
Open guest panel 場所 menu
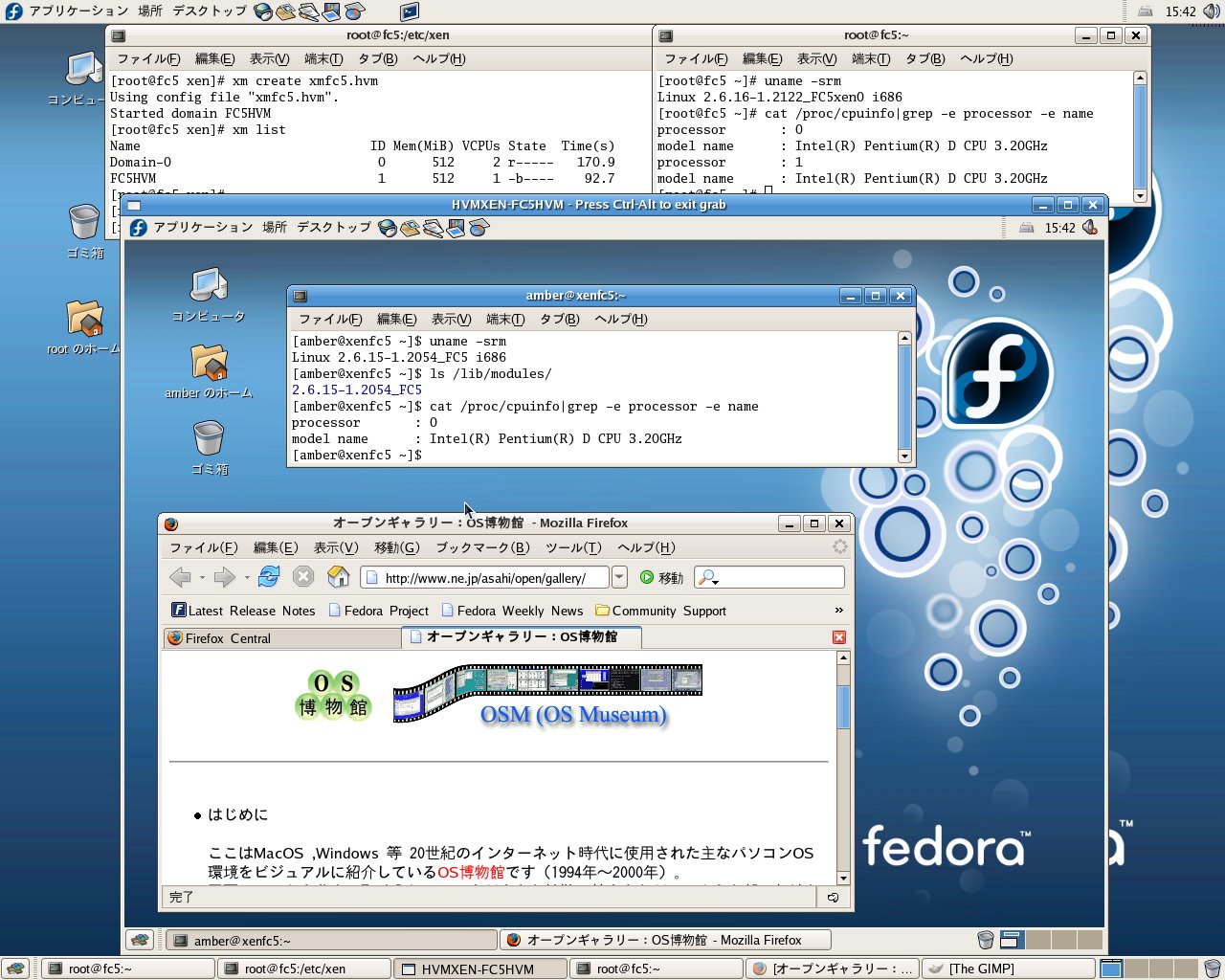(x=275, y=228)
